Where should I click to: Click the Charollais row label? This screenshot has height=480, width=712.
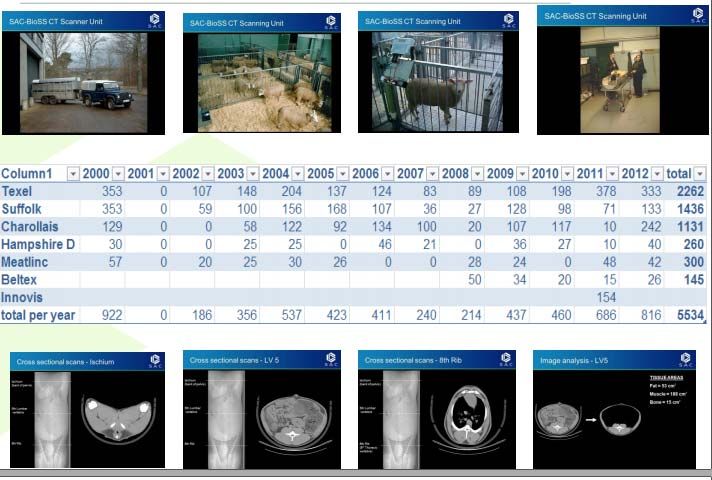(30, 227)
